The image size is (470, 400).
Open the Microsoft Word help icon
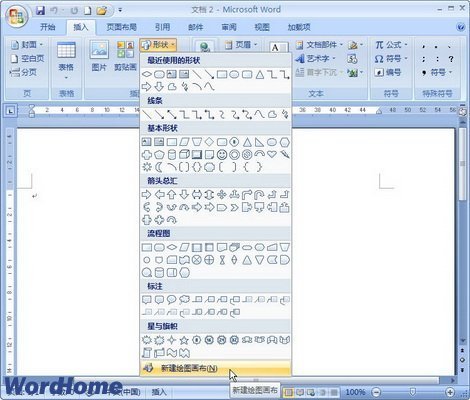(x=461, y=27)
